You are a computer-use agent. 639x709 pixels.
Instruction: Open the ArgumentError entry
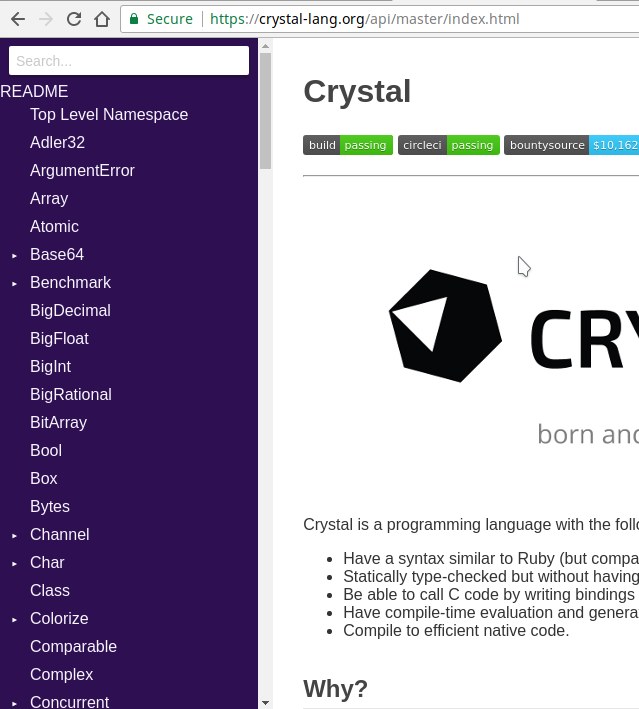tap(82, 170)
